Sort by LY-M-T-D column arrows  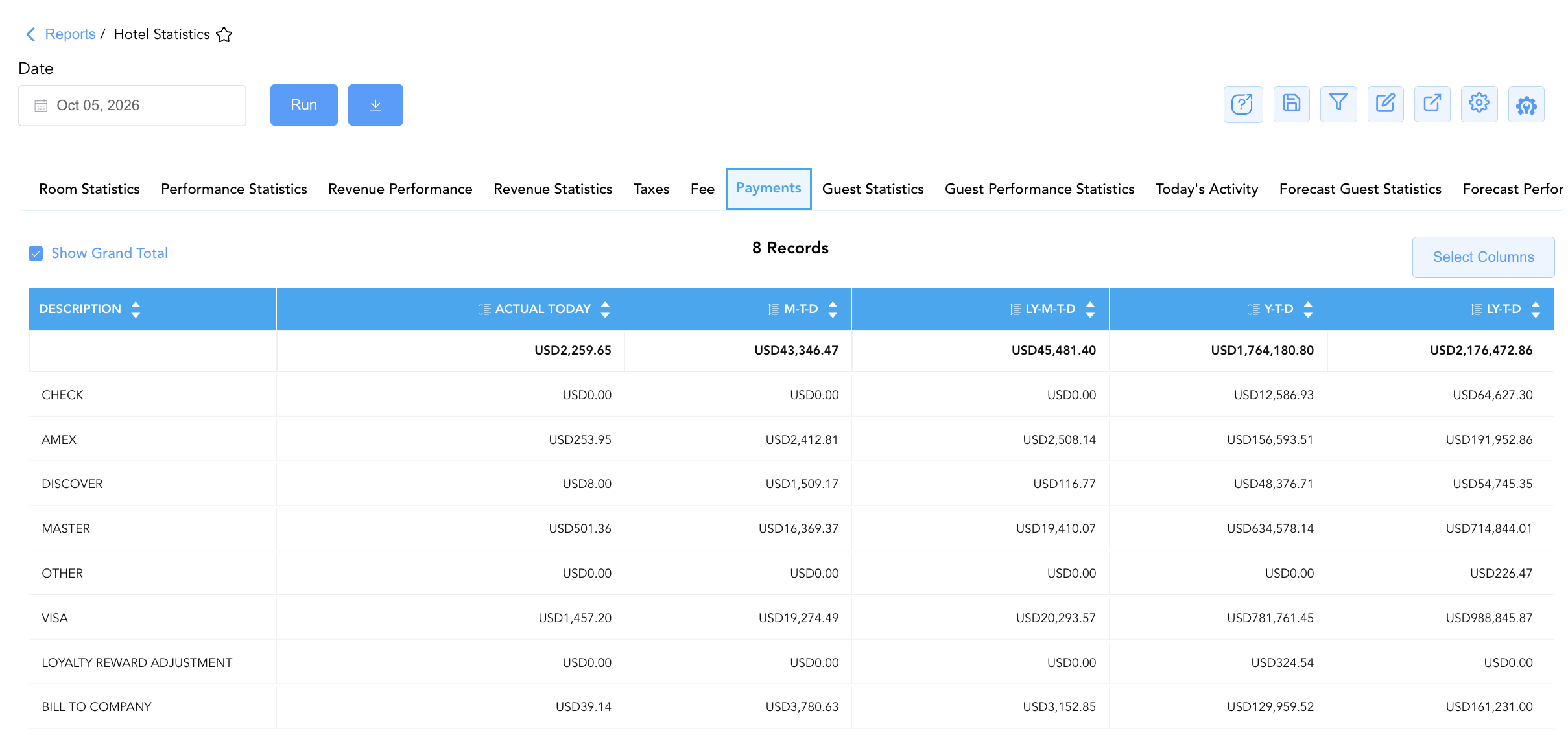[1090, 309]
